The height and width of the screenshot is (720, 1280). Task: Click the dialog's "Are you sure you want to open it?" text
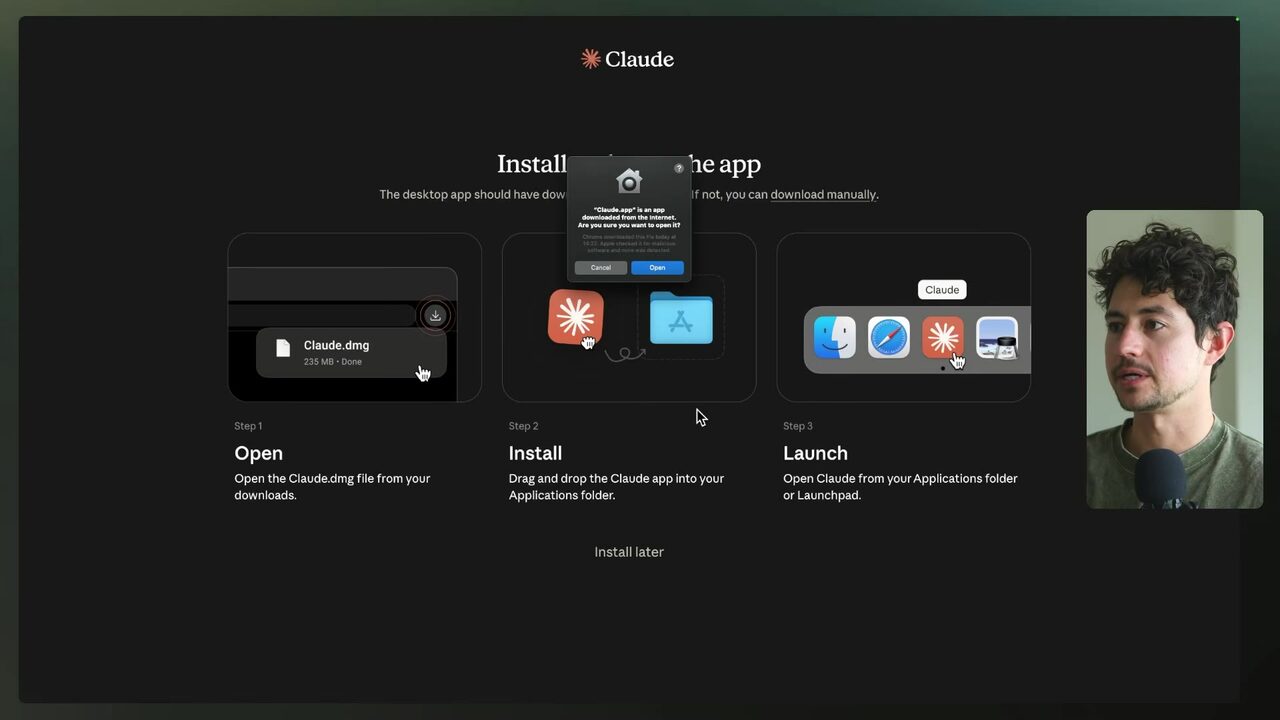tap(629, 225)
